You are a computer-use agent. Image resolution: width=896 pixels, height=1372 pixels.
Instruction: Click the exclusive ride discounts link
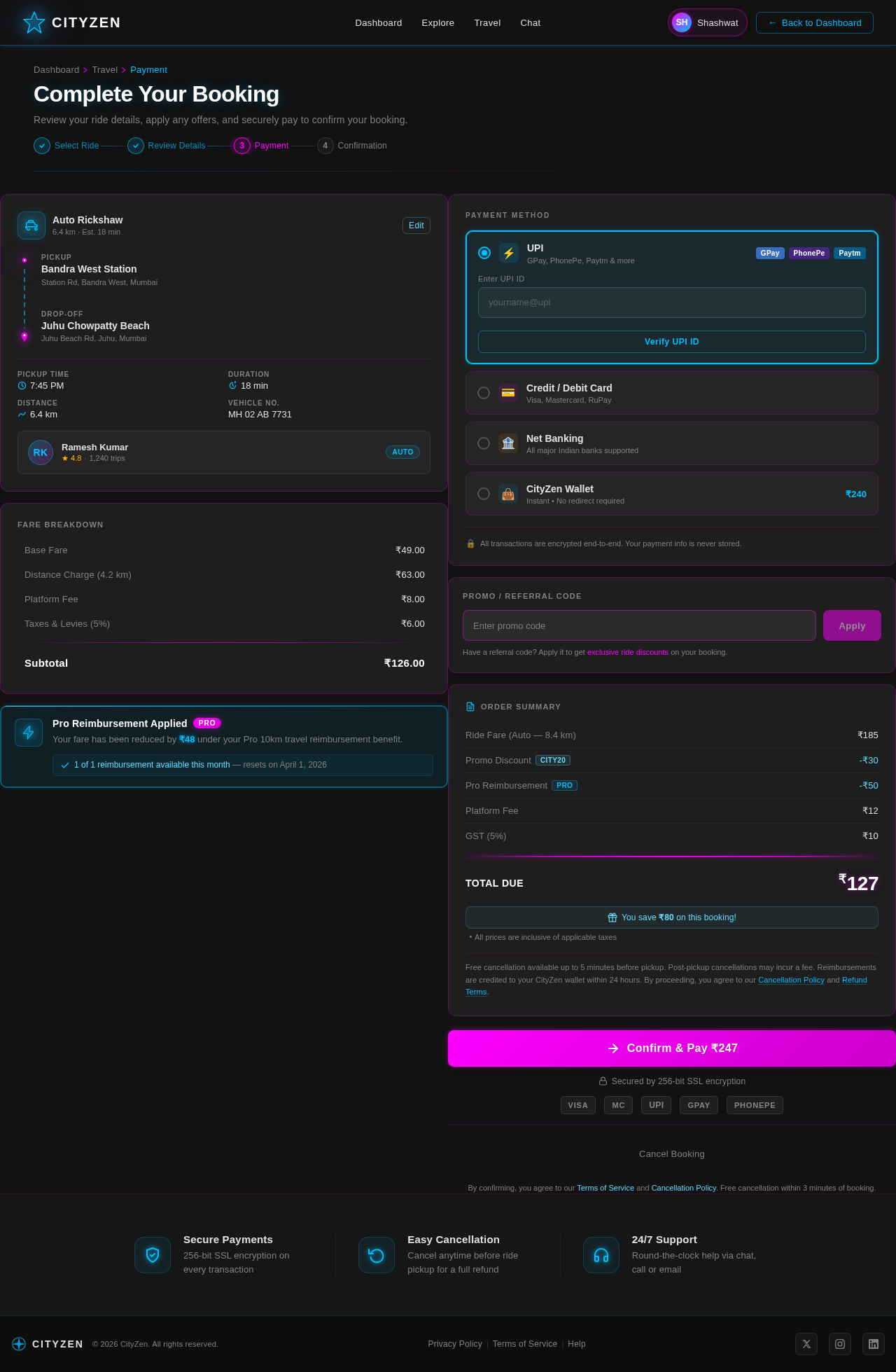click(628, 652)
